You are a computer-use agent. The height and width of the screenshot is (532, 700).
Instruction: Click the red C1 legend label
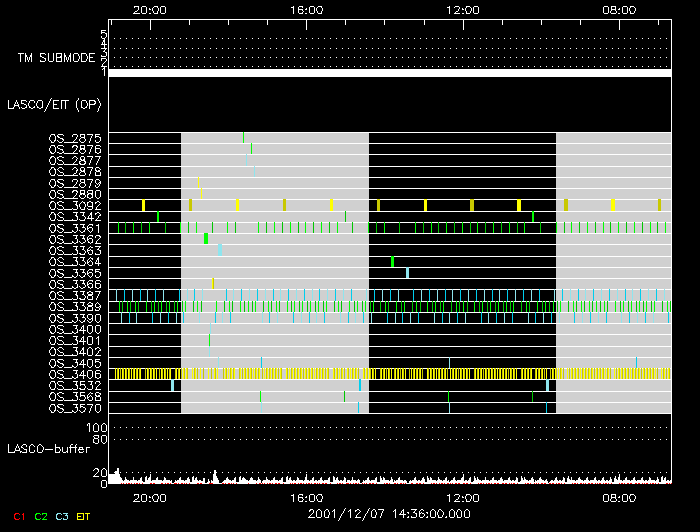point(17,515)
